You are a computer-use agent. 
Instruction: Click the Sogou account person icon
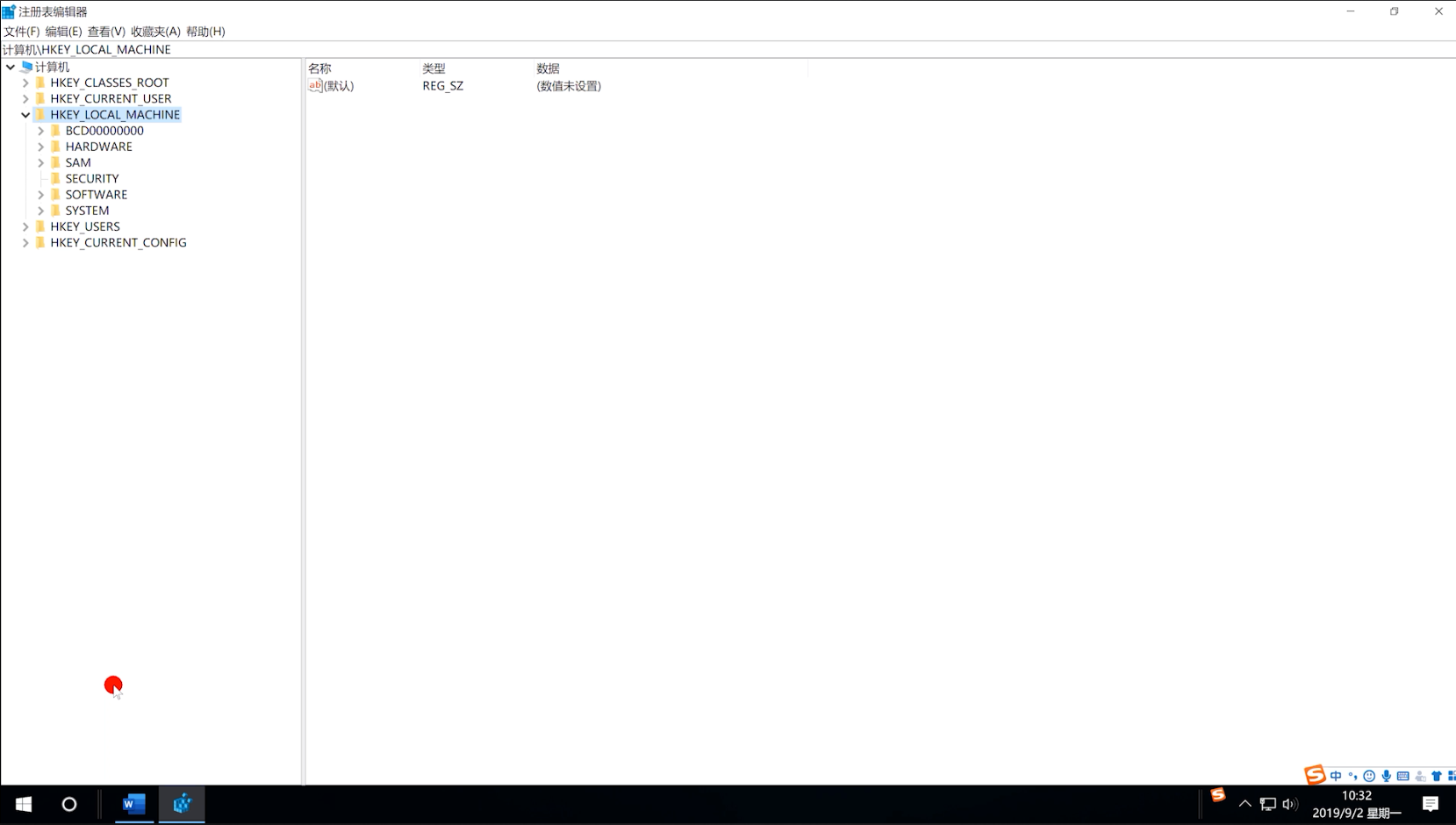tap(1420, 776)
